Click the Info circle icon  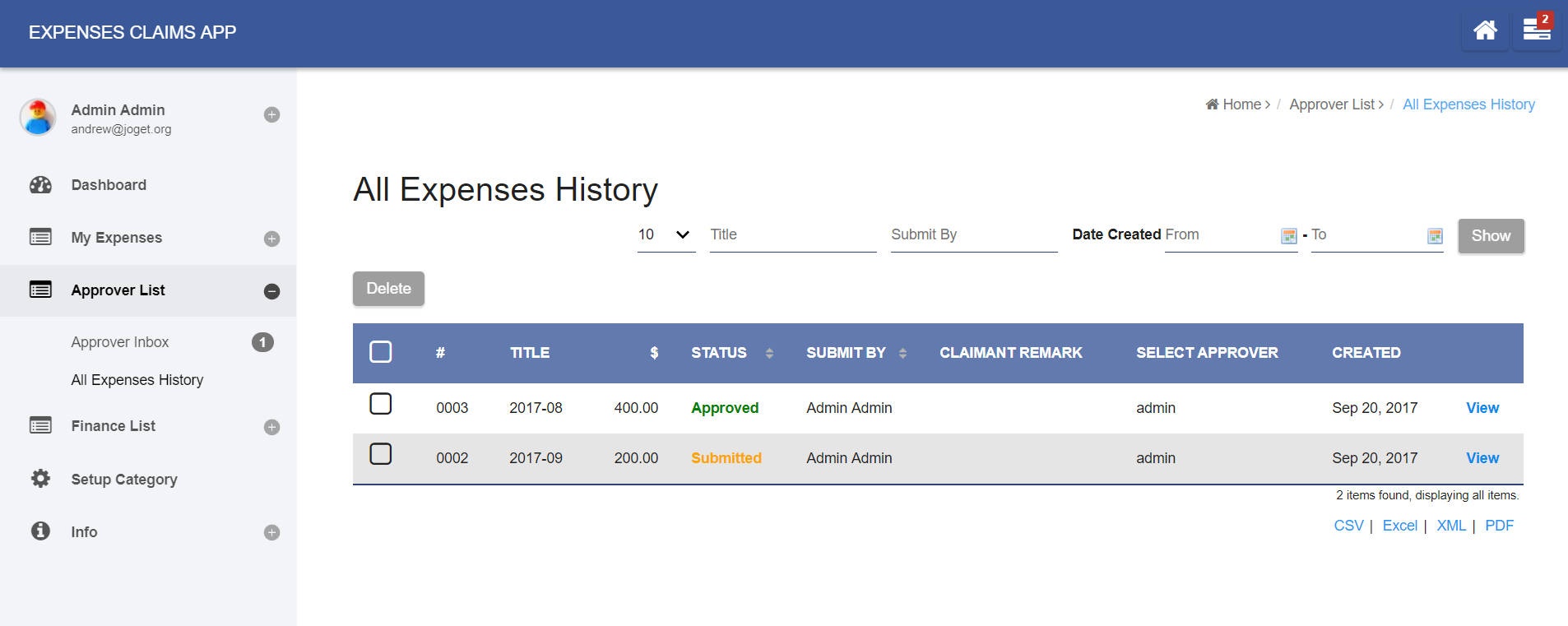click(40, 531)
